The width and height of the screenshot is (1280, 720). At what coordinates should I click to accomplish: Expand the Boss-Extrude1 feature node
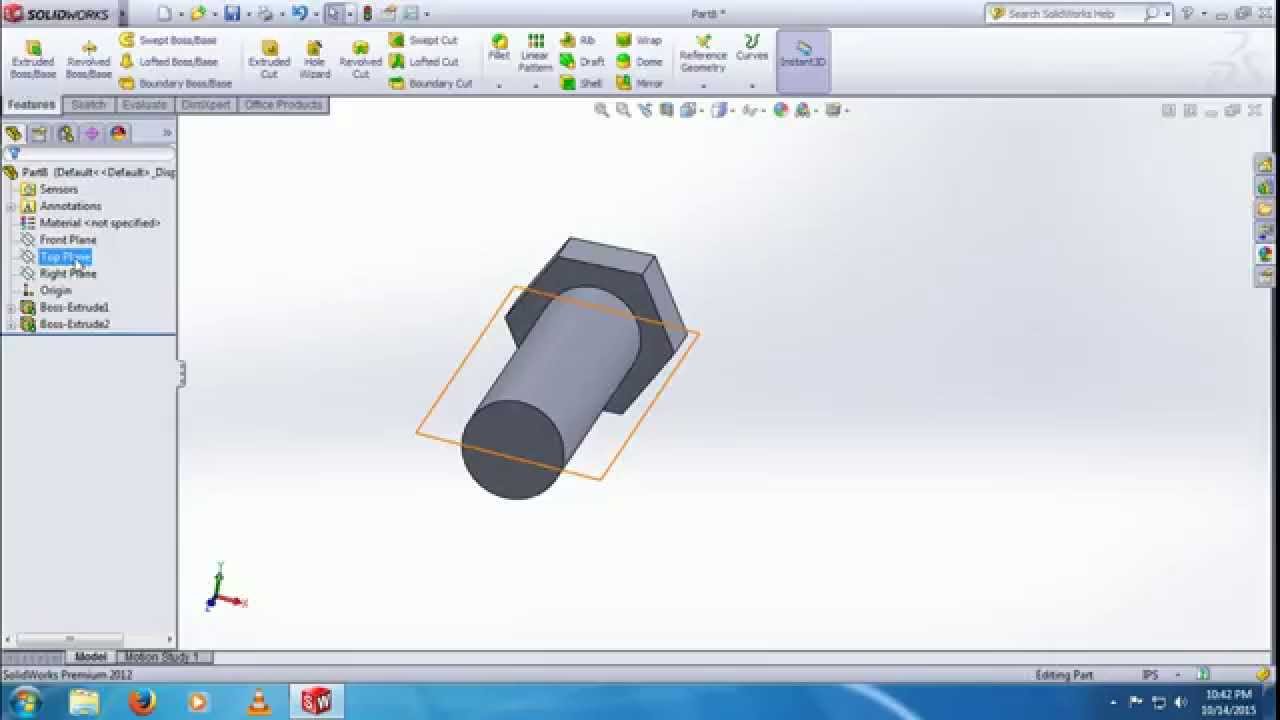(x=11, y=308)
